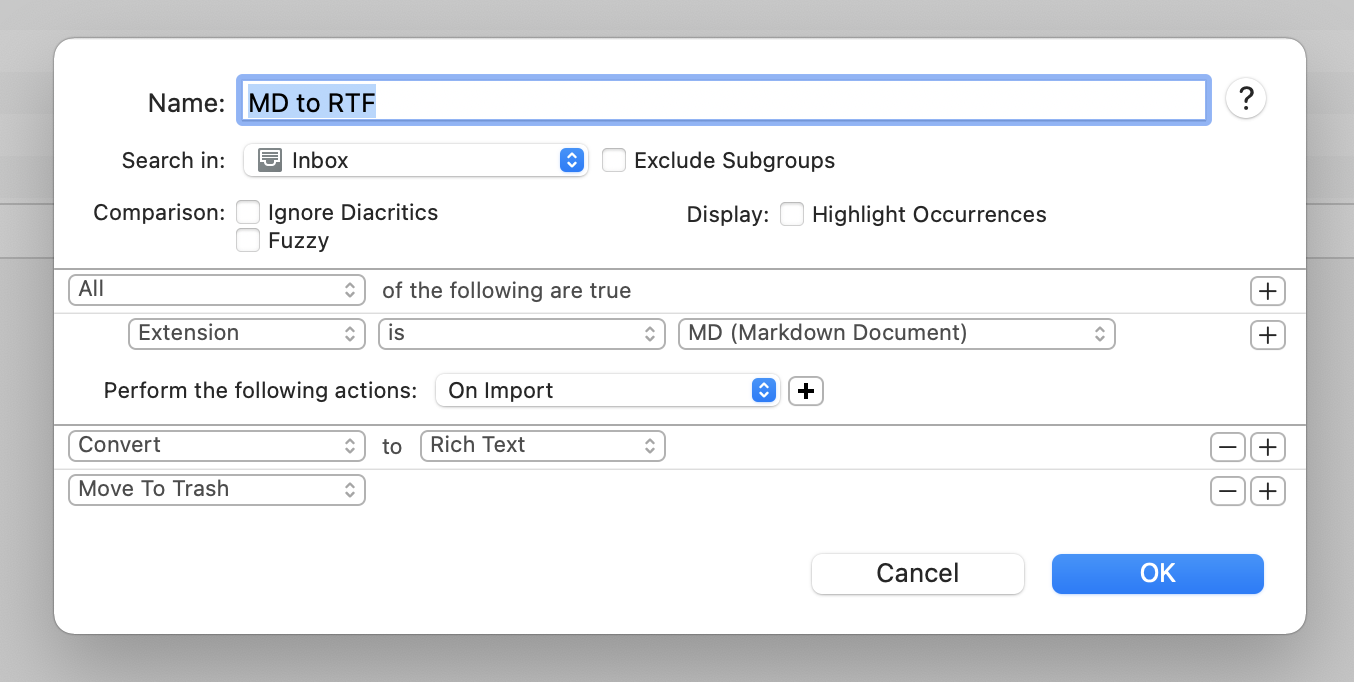Add action after Convert row with plus
Screen dimensions: 1354x682
tap(1267, 447)
